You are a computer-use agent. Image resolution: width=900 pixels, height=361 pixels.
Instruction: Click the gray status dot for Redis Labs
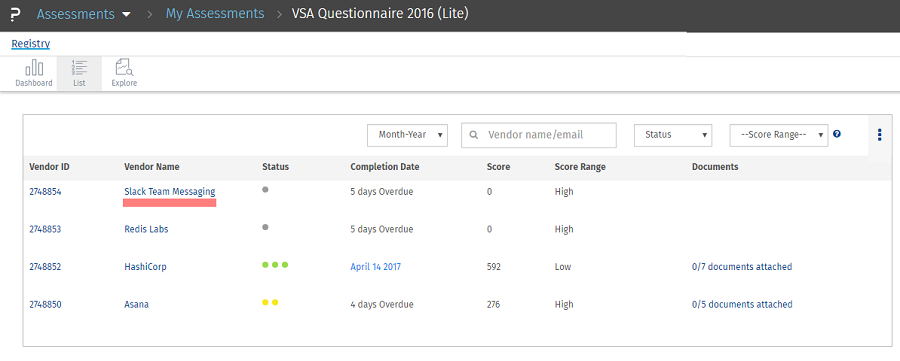click(265, 227)
